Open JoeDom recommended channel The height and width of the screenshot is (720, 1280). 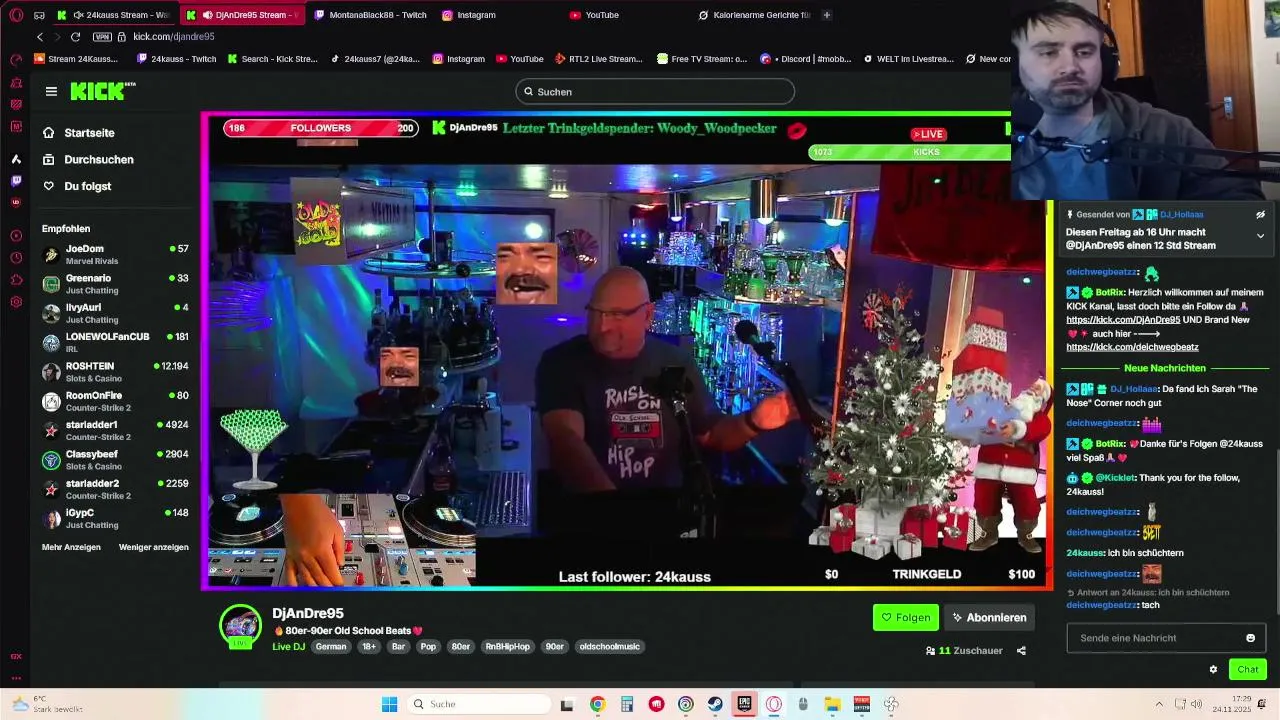click(115, 254)
